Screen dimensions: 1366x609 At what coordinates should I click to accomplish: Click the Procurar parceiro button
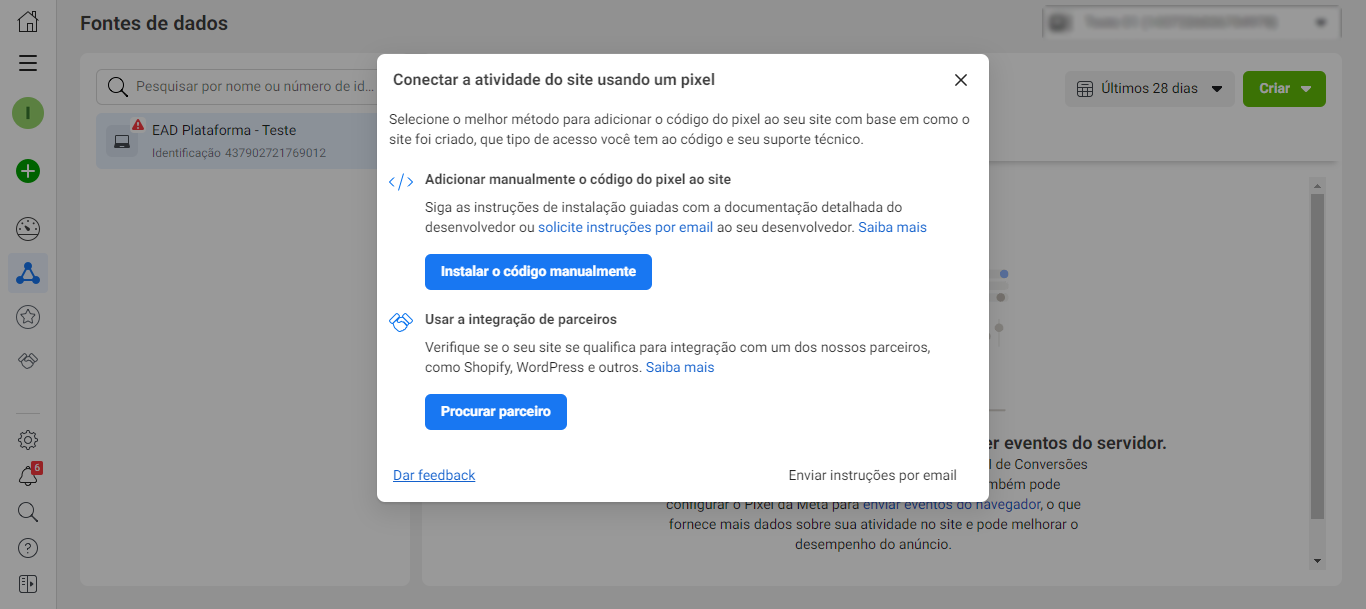tap(496, 412)
